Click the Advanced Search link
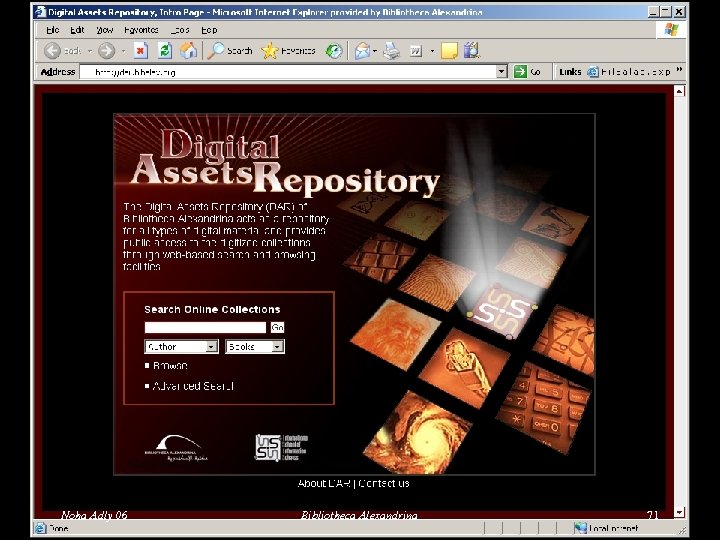Image resolution: width=720 pixels, height=540 pixels. [193, 386]
